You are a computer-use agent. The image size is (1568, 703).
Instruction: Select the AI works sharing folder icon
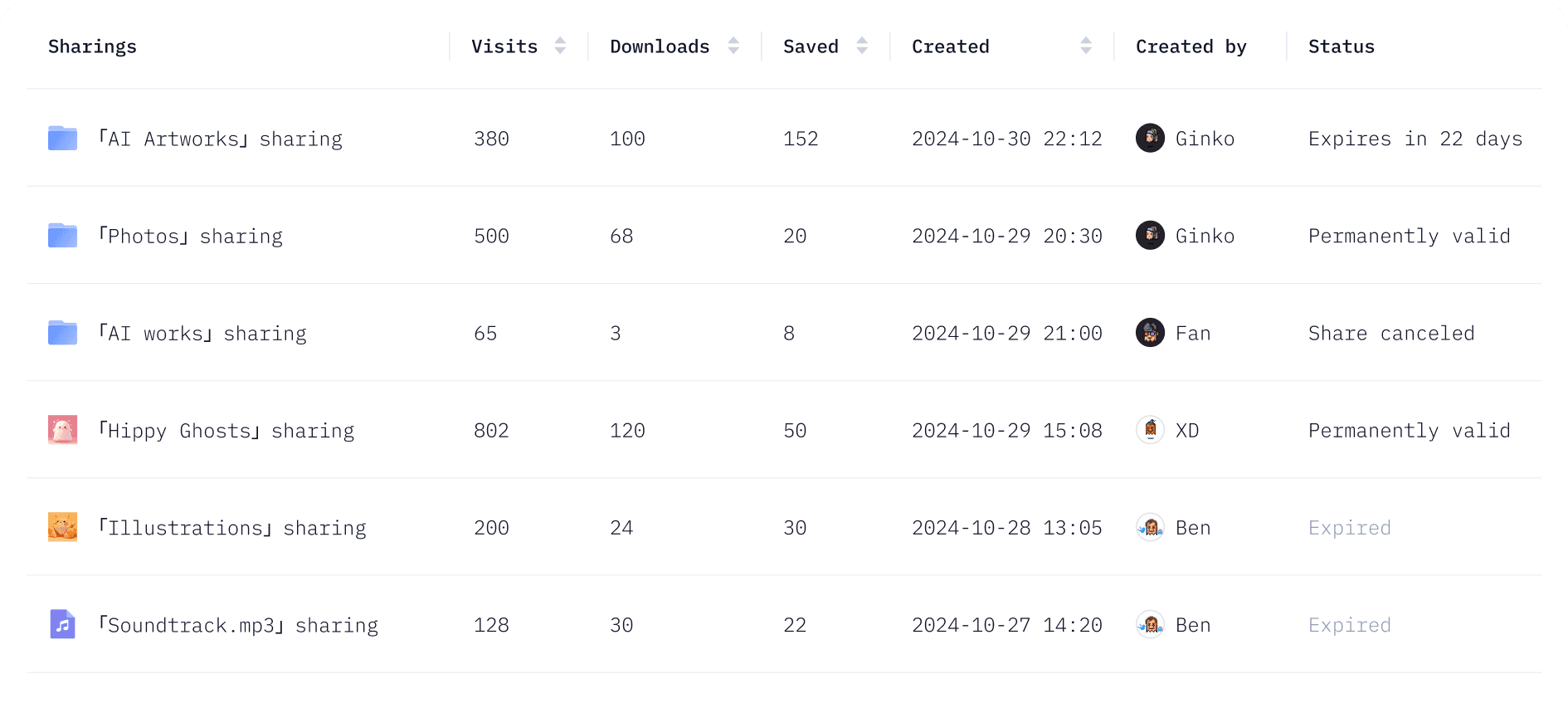pos(62,332)
